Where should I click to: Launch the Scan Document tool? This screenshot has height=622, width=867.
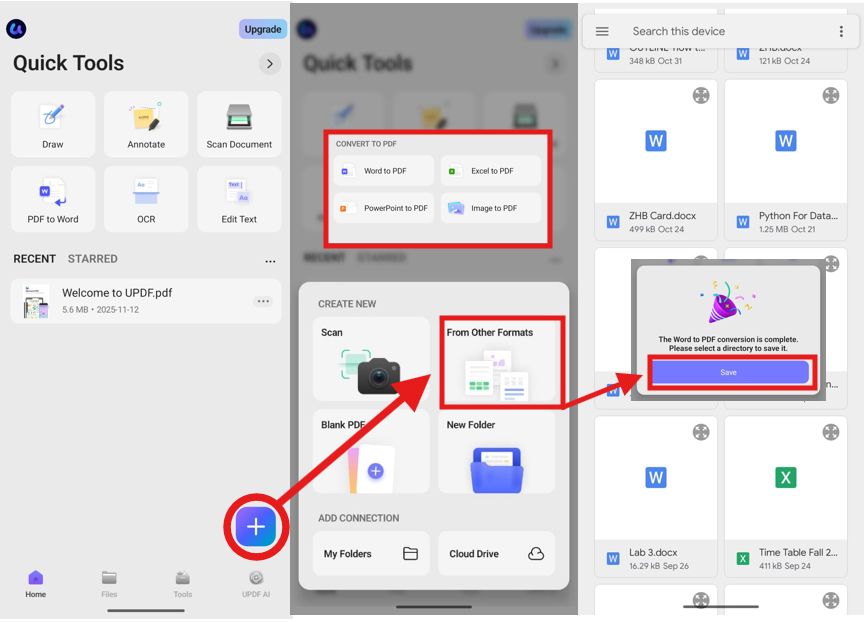click(239, 124)
